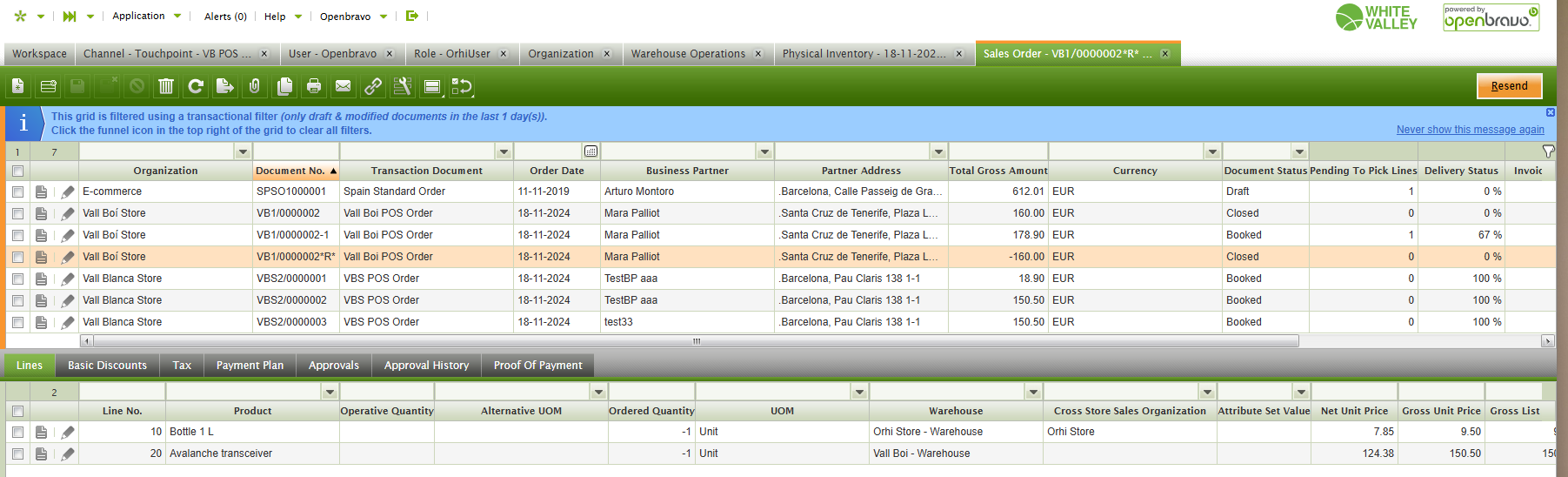Screen dimensions: 1568x477
Task: Open Alerts (0) in top bar
Action: tap(225, 16)
